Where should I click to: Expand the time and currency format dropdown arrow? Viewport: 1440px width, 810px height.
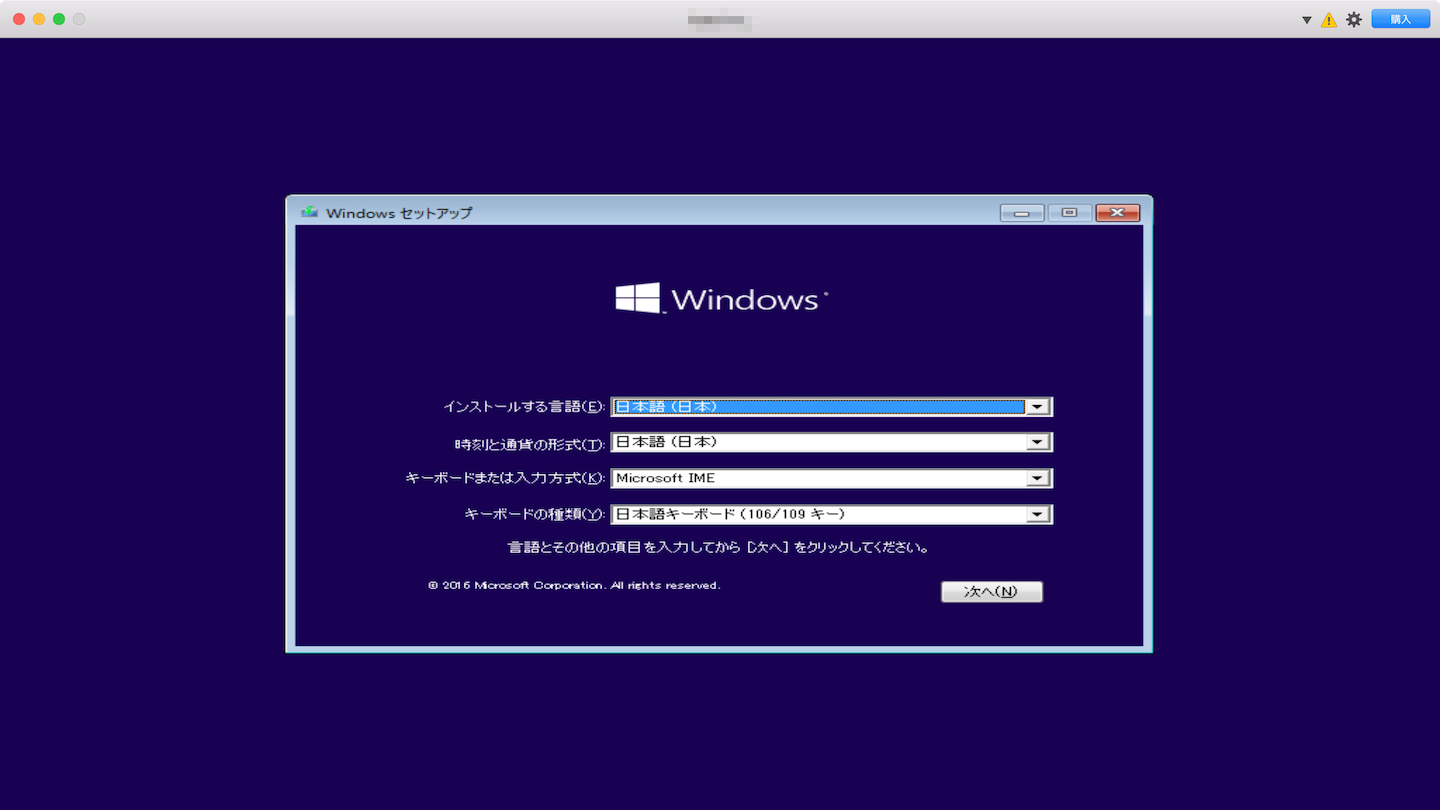click(x=1038, y=442)
